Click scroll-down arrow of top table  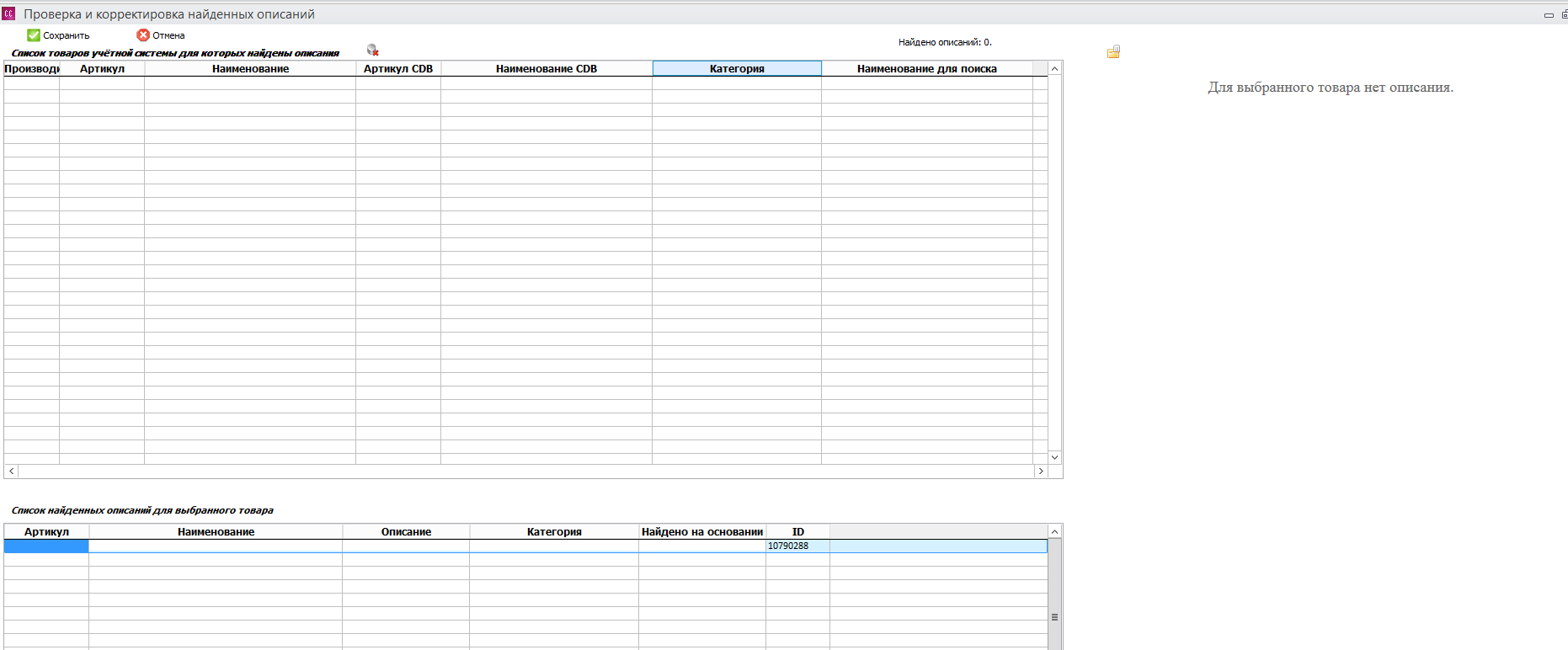pos(1054,457)
